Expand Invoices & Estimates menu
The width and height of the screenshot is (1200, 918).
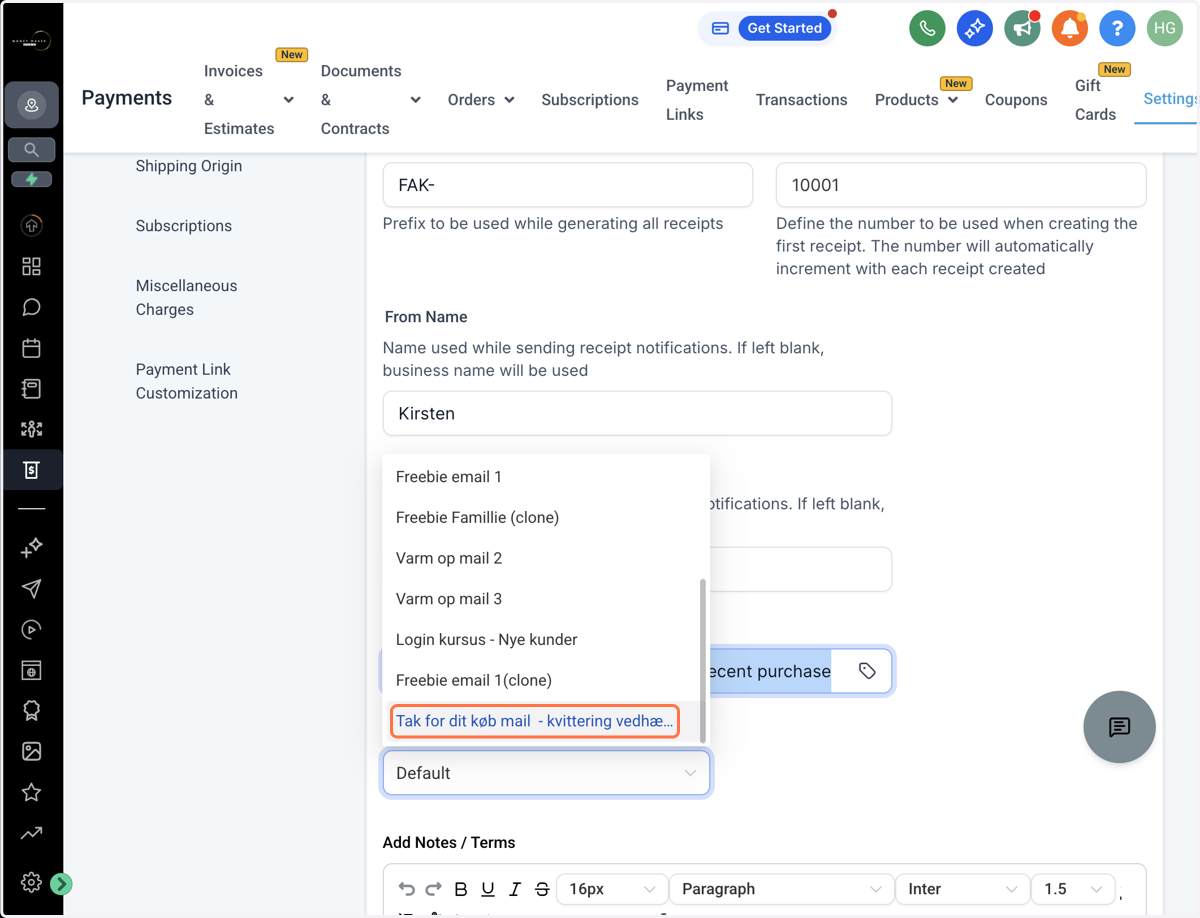[x=249, y=100]
